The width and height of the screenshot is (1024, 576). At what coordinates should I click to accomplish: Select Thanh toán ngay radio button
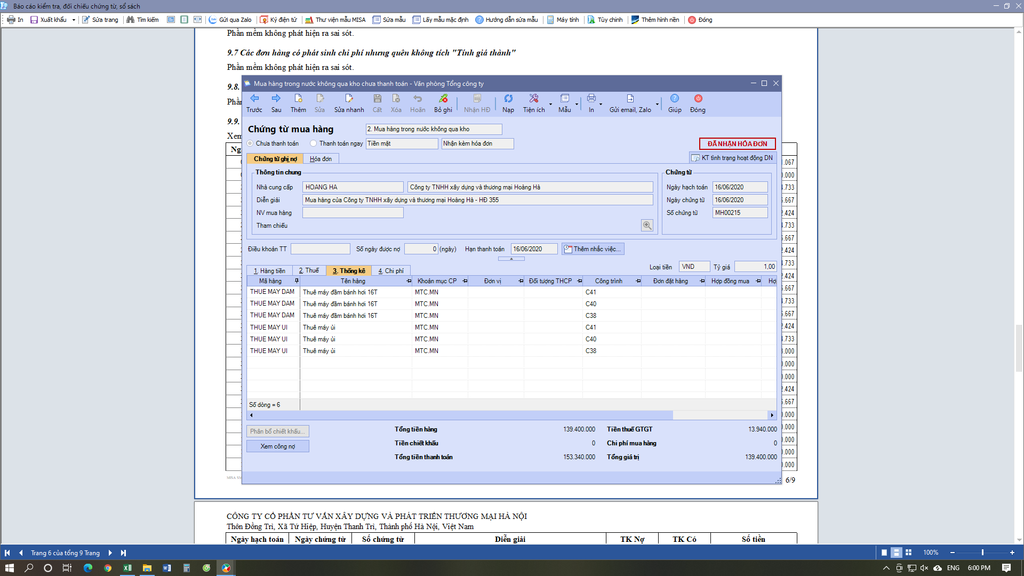click(x=313, y=144)
